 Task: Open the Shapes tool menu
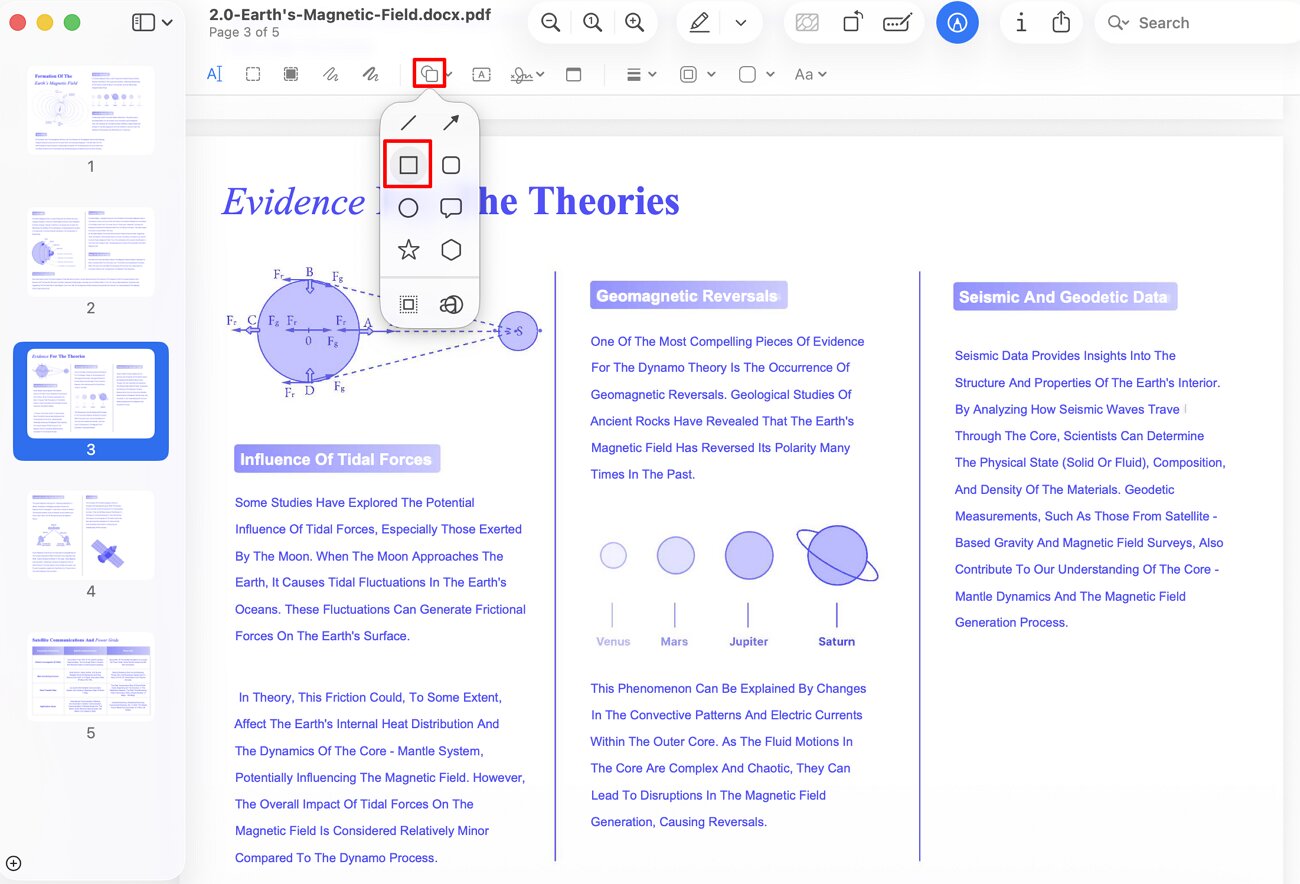click(429, 74)
